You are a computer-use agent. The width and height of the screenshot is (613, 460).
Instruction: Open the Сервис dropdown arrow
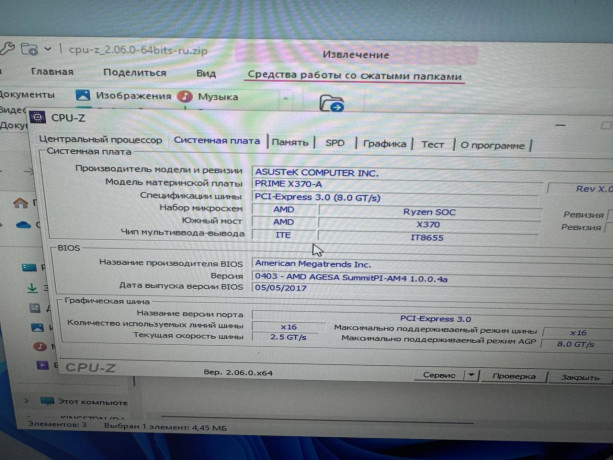pyautogui.click(x=471, y=376)
